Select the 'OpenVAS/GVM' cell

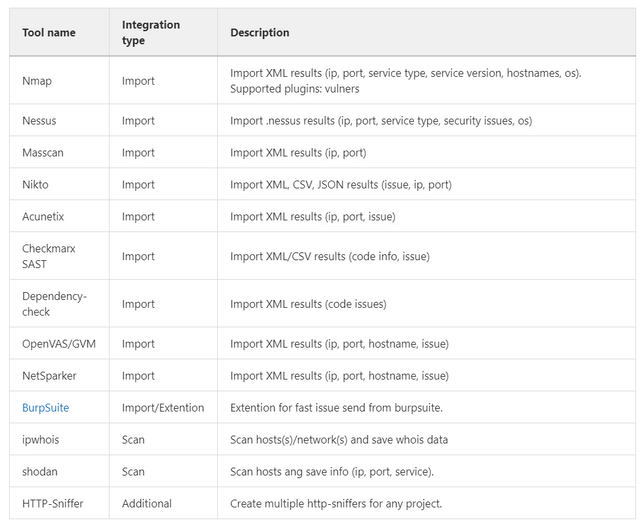[x=59, y=344]
